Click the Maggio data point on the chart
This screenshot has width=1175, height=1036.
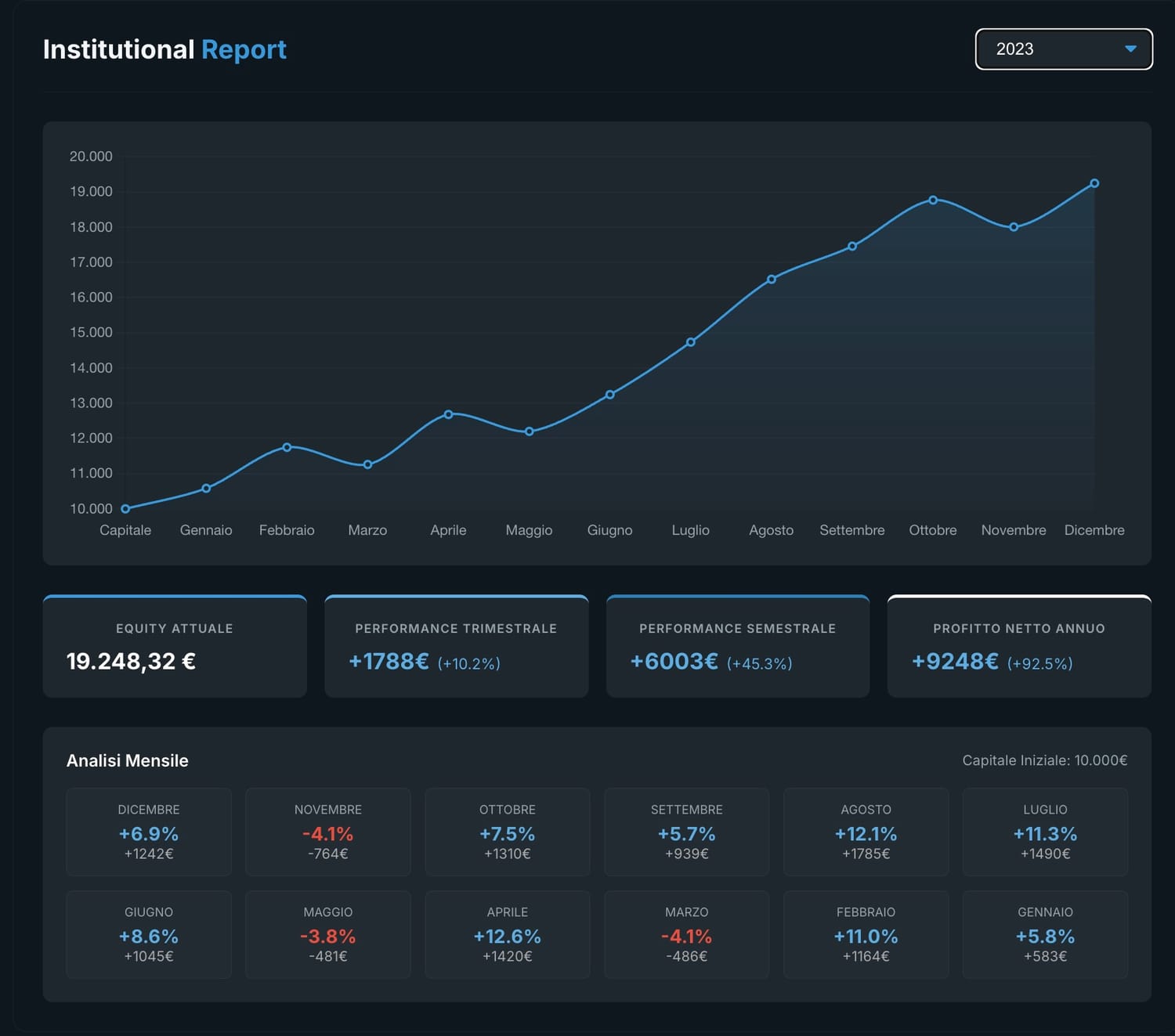[529, 430]
